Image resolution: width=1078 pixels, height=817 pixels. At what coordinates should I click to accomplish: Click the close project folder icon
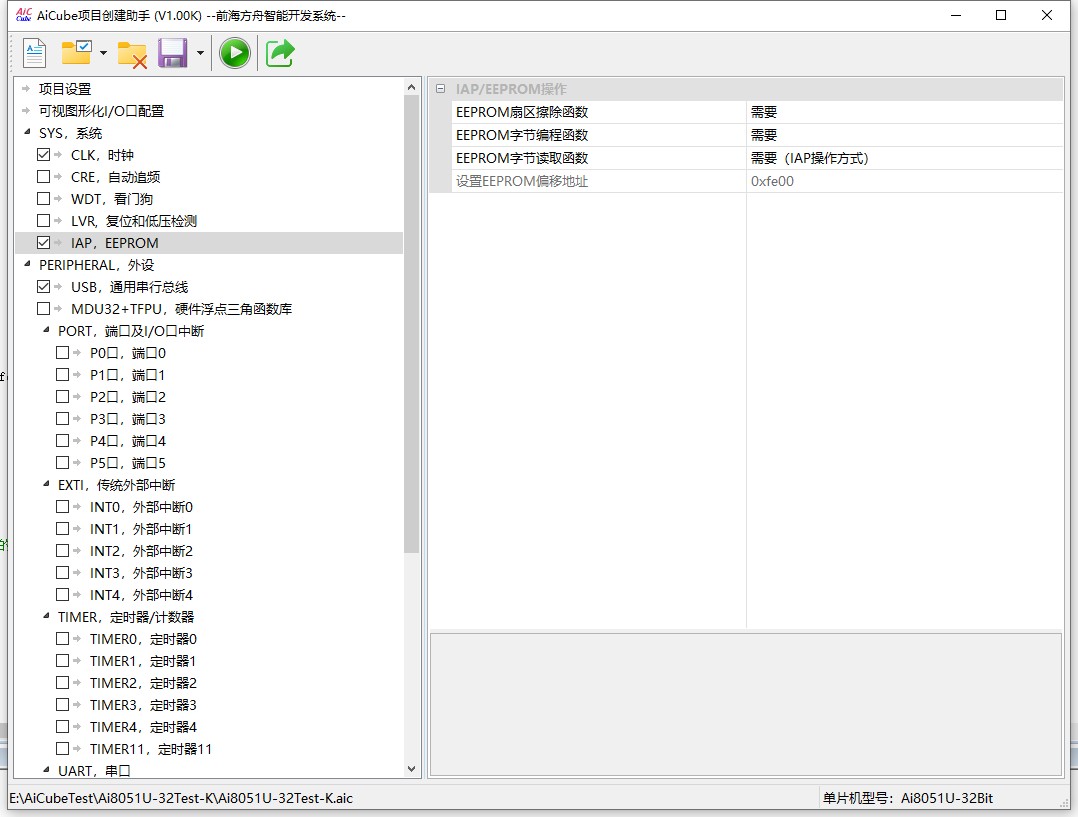[x=132, y=54]
